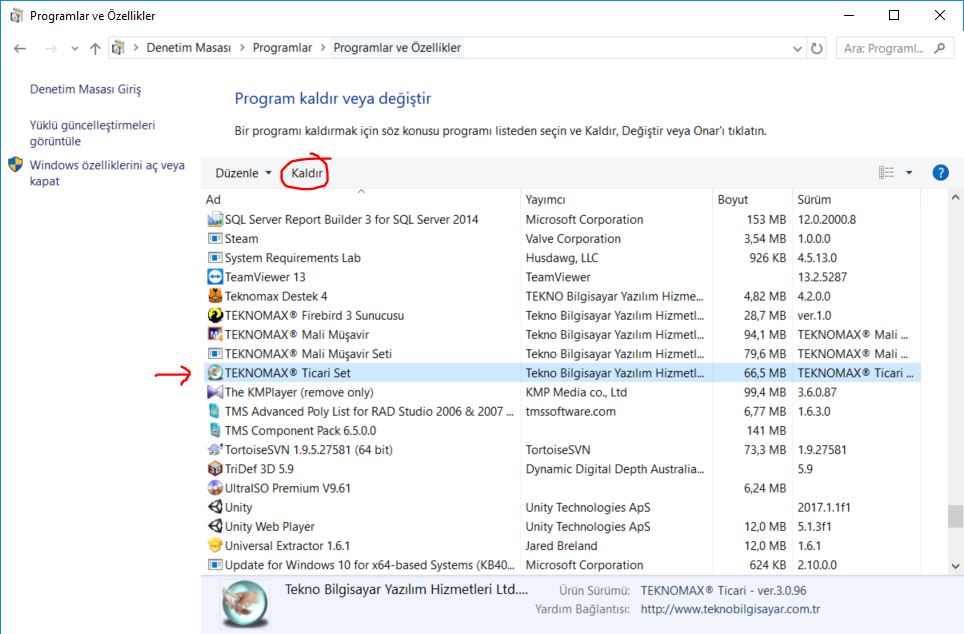Open the address bar history dropdown
This screenshot has width=964, height=634.
click(797, 48)
